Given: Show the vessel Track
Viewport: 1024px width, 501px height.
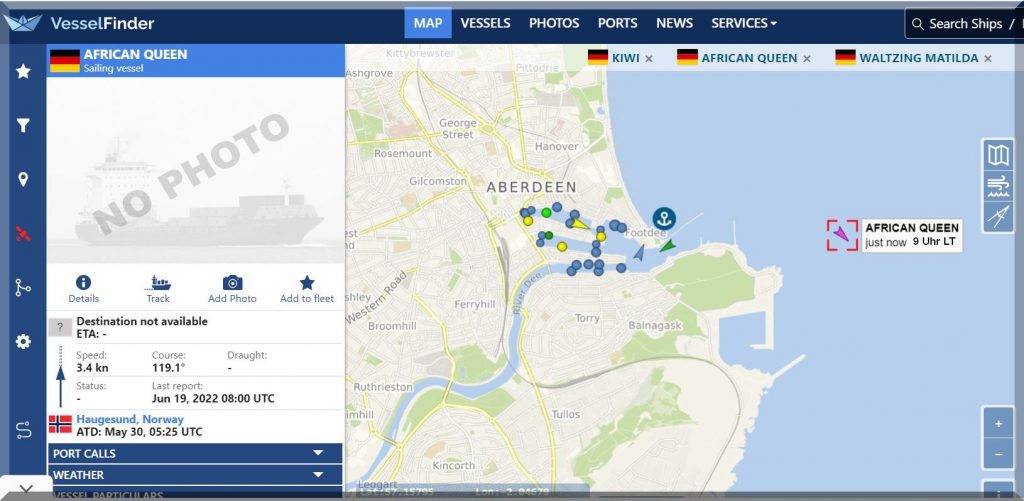Looking at the screenshot, I should pos(158,283).
